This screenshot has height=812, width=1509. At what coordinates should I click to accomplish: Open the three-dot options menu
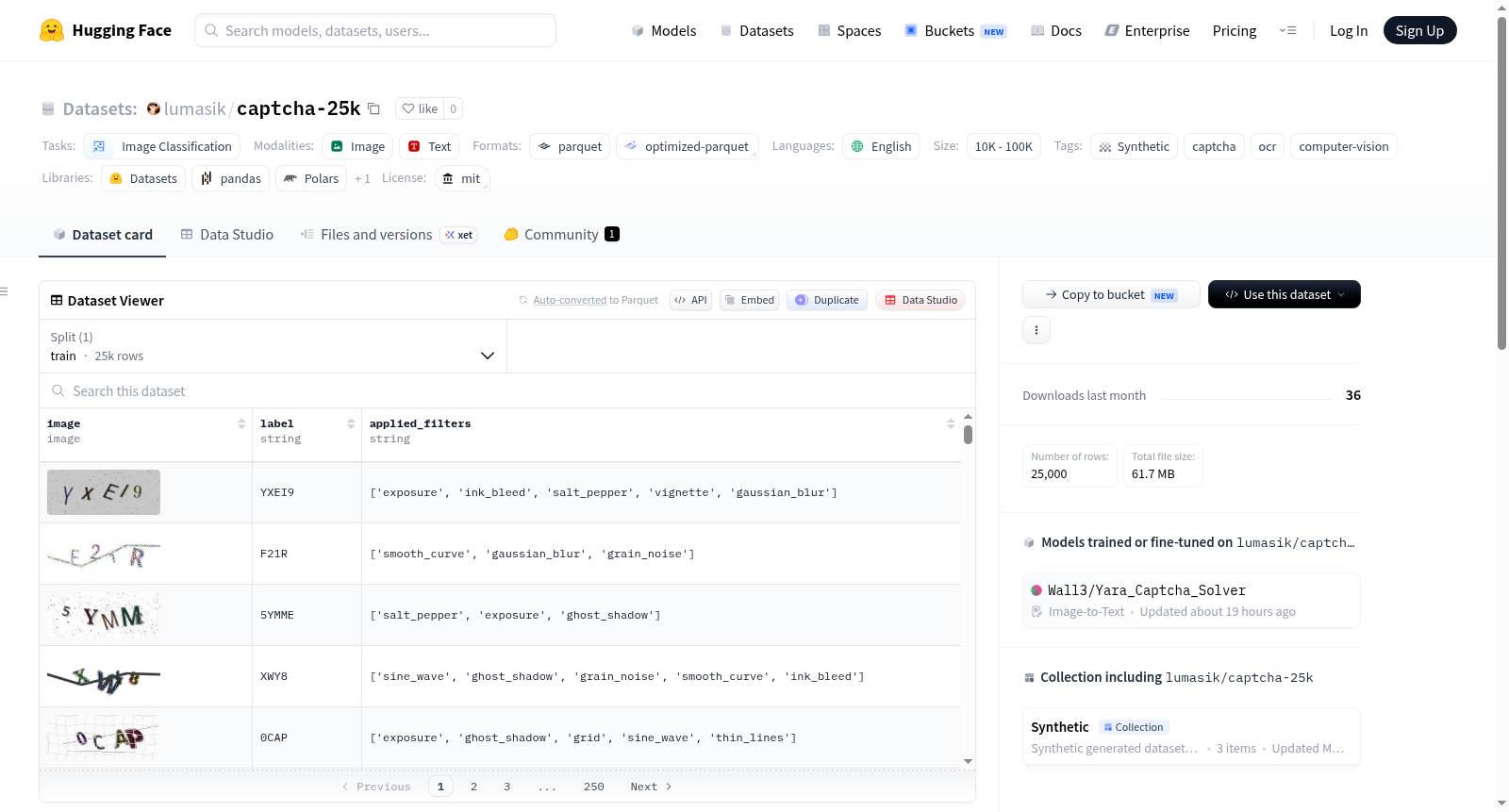[x=1036, y=330]
